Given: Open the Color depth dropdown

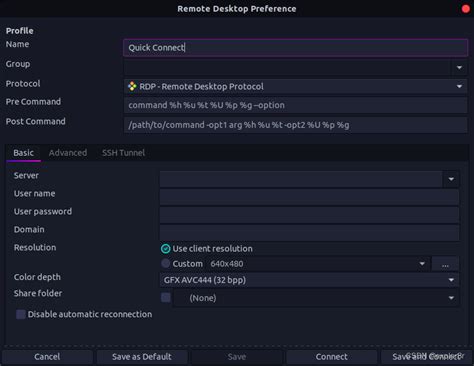Looking at the screenshot, I should click(309, 280).
